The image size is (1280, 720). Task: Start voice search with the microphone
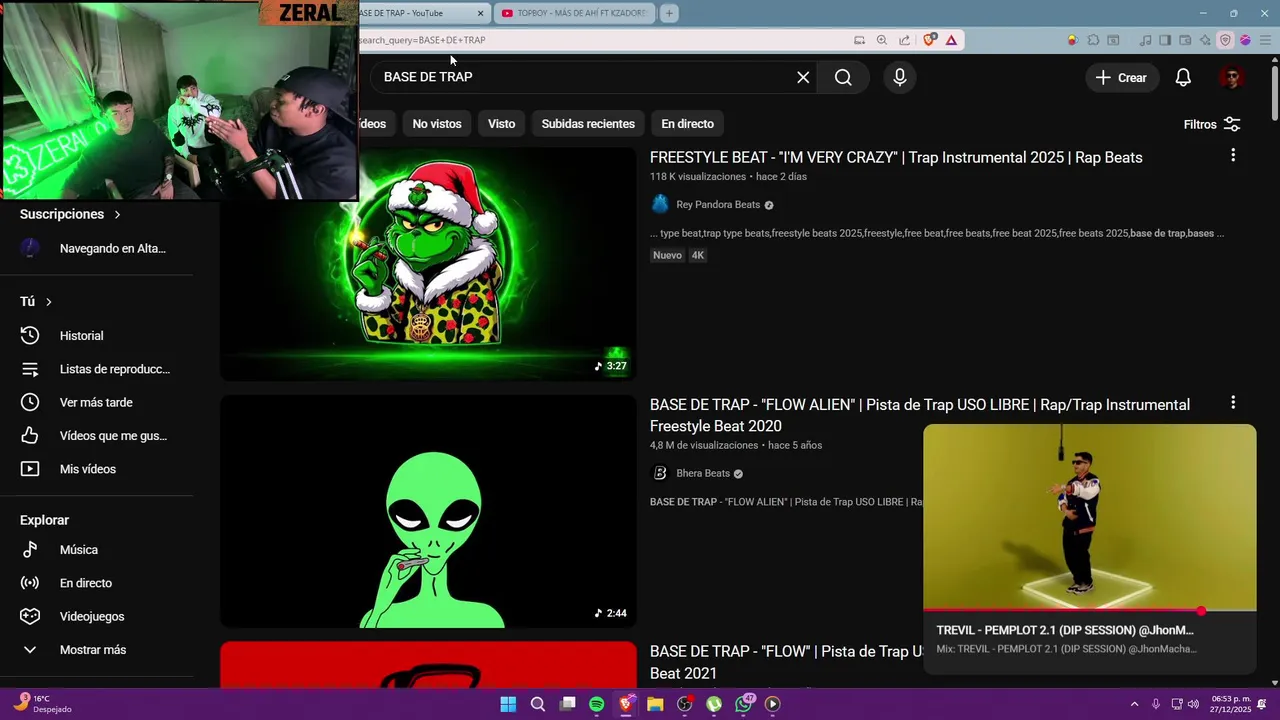click(900, 77)
